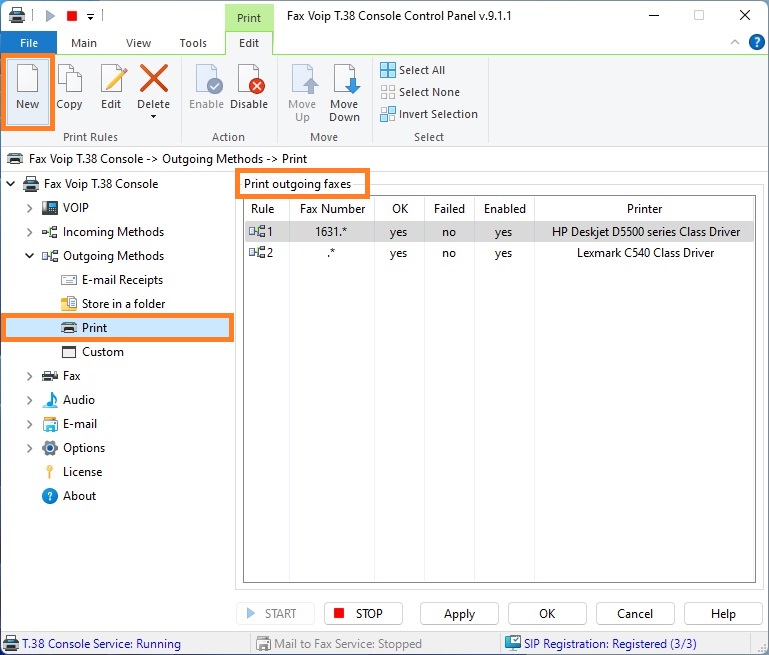Collapse the Outgoing Methods tree node
The height and width of the screenshot is (655, 769).
tap(29, 256)
